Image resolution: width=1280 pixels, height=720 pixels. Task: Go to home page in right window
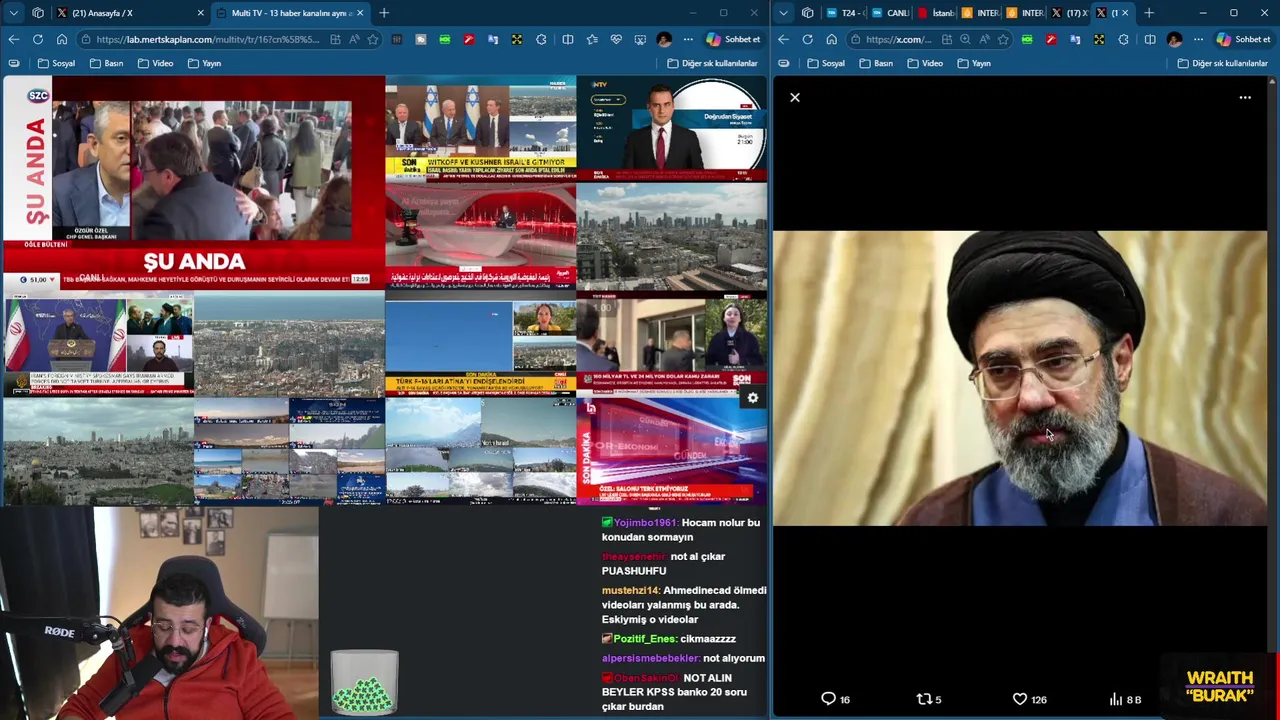click(x=831, y=39)
